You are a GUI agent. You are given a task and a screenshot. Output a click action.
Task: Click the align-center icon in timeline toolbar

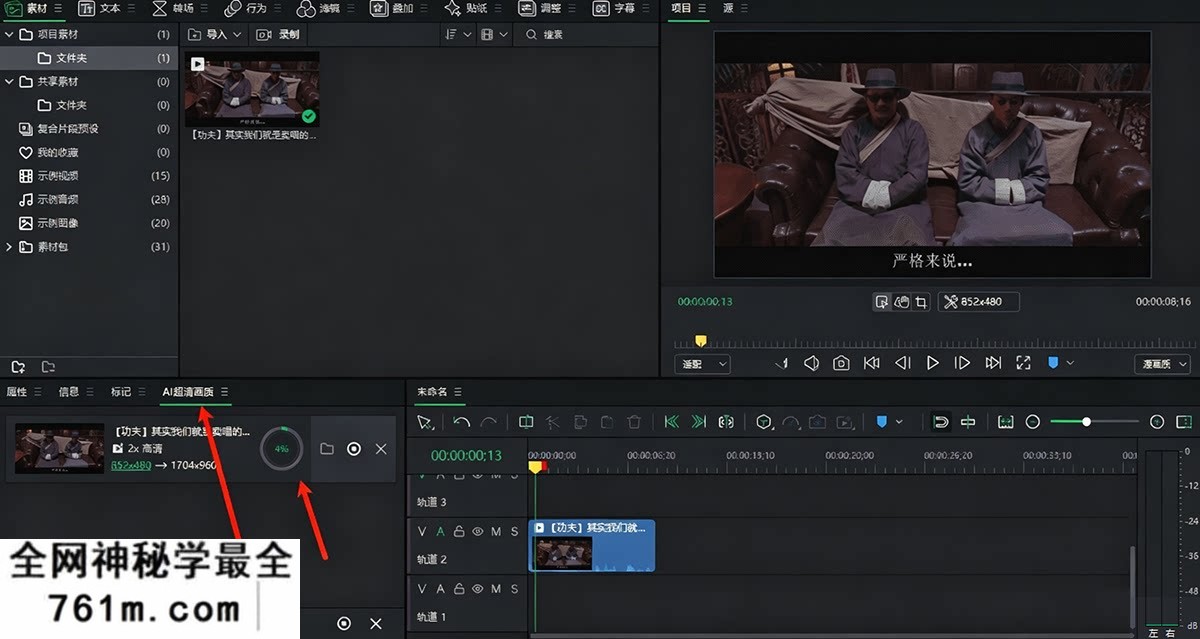(x=968, y=422)
